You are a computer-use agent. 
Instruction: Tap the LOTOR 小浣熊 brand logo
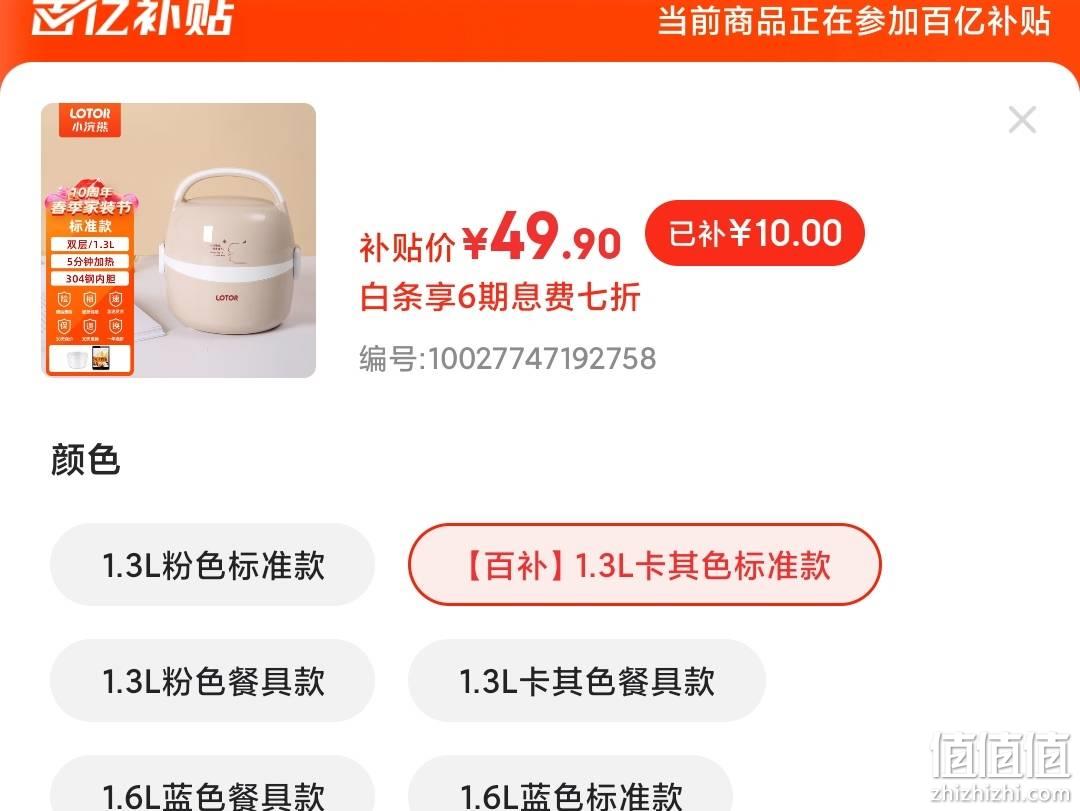click(90, 120)
